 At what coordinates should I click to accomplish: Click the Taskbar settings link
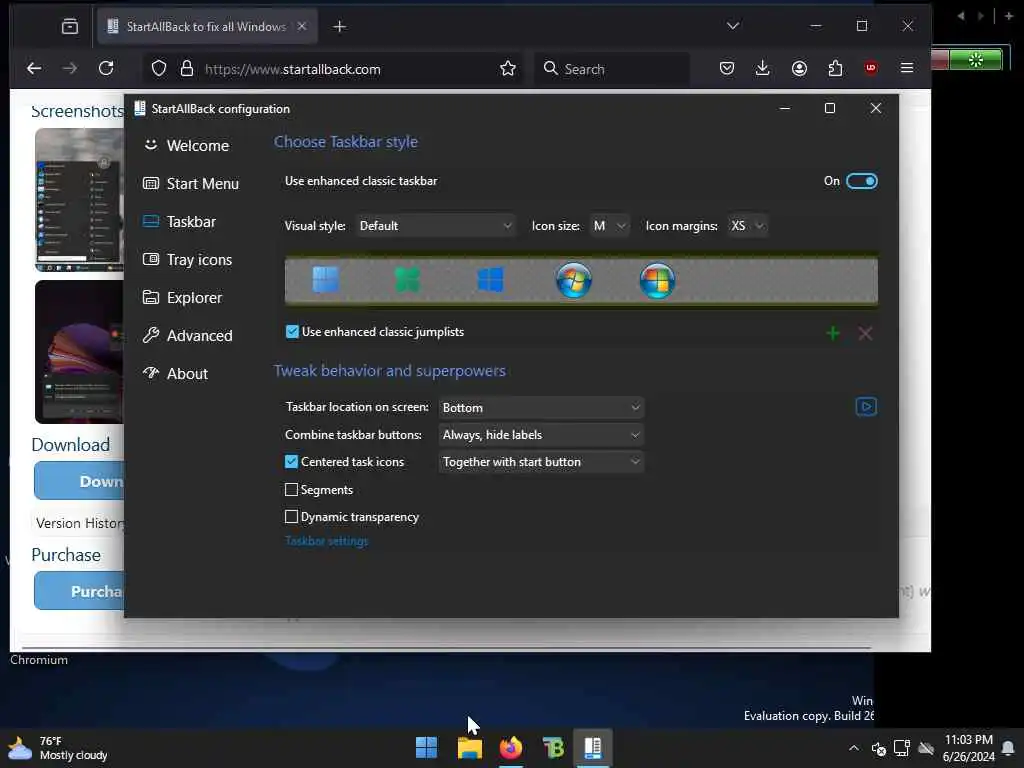tap(327, 541)
